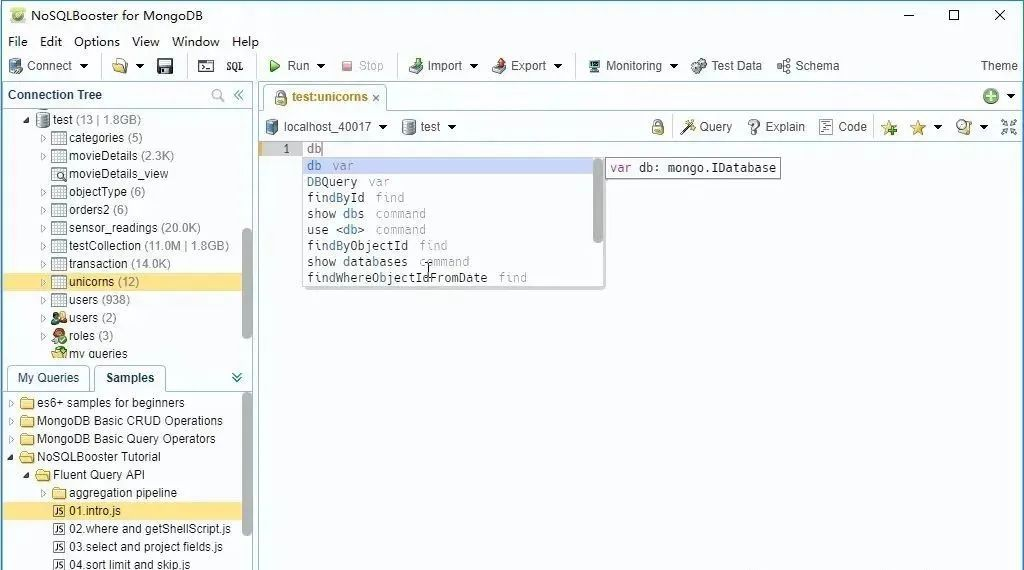
Task: Collapse the NoSQLBooster Tutorial folder
Action: pyautogui.click(x=11, y=457)
